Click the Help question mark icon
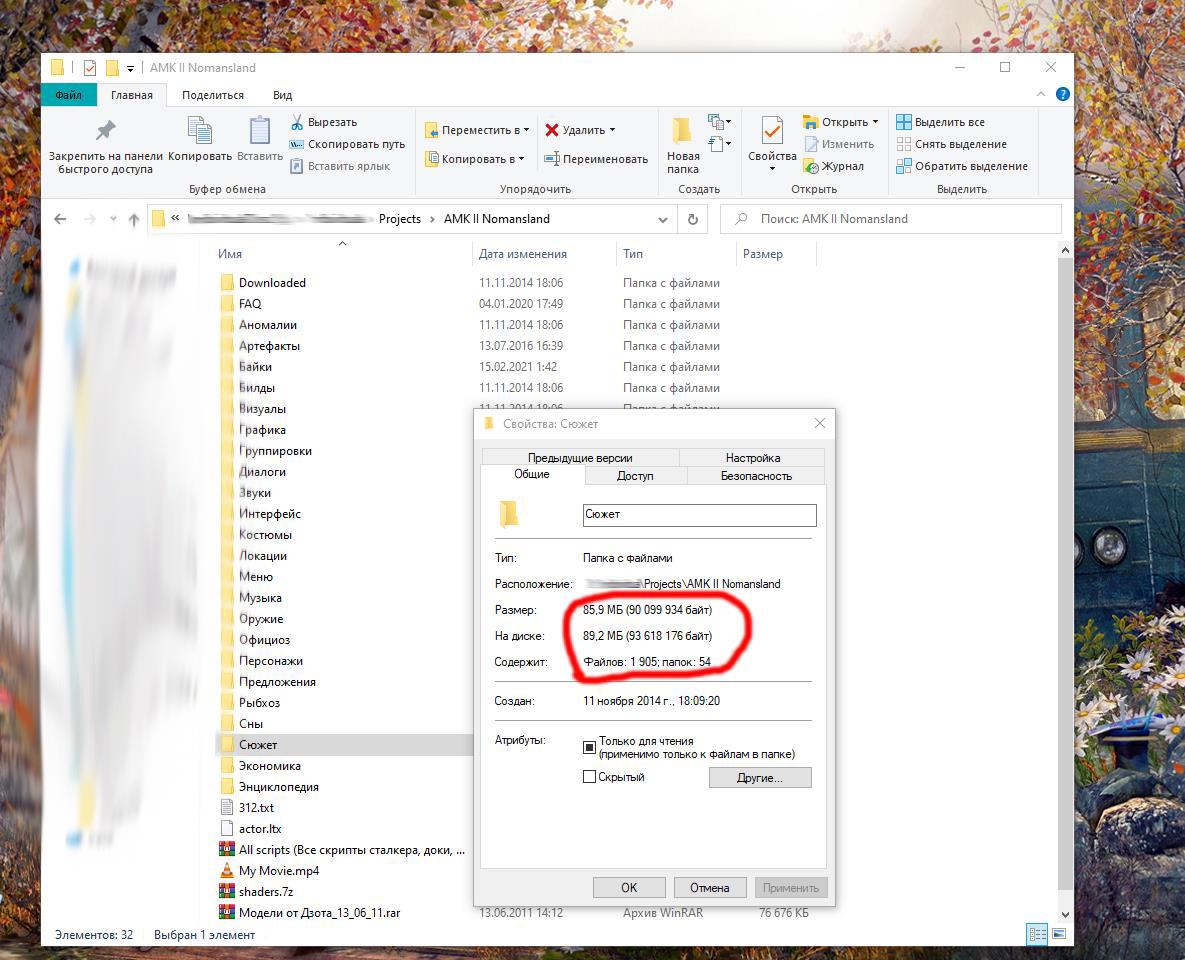This screenshot has height=960, width=1185. [x=1063, y=94]
